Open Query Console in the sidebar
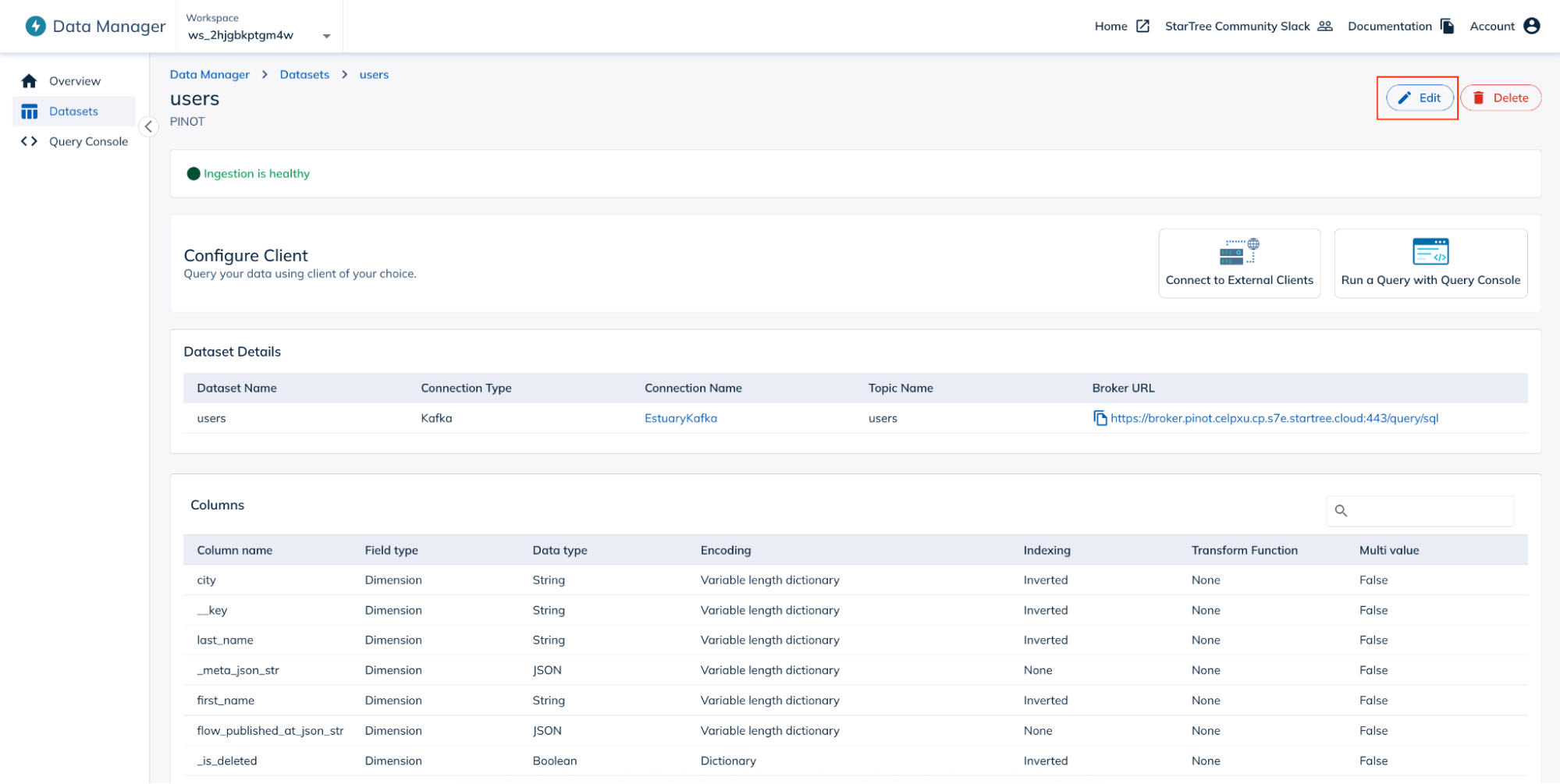 pyautogui.click(x=88, y=141)
